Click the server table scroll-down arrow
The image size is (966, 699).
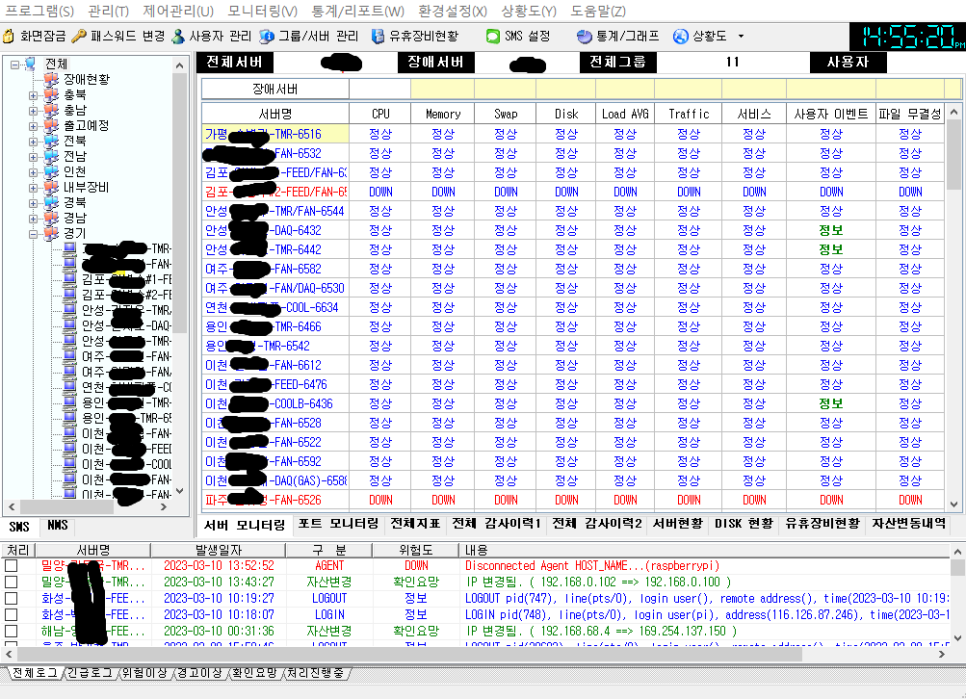pyautogui.click(x=954, y=504)
